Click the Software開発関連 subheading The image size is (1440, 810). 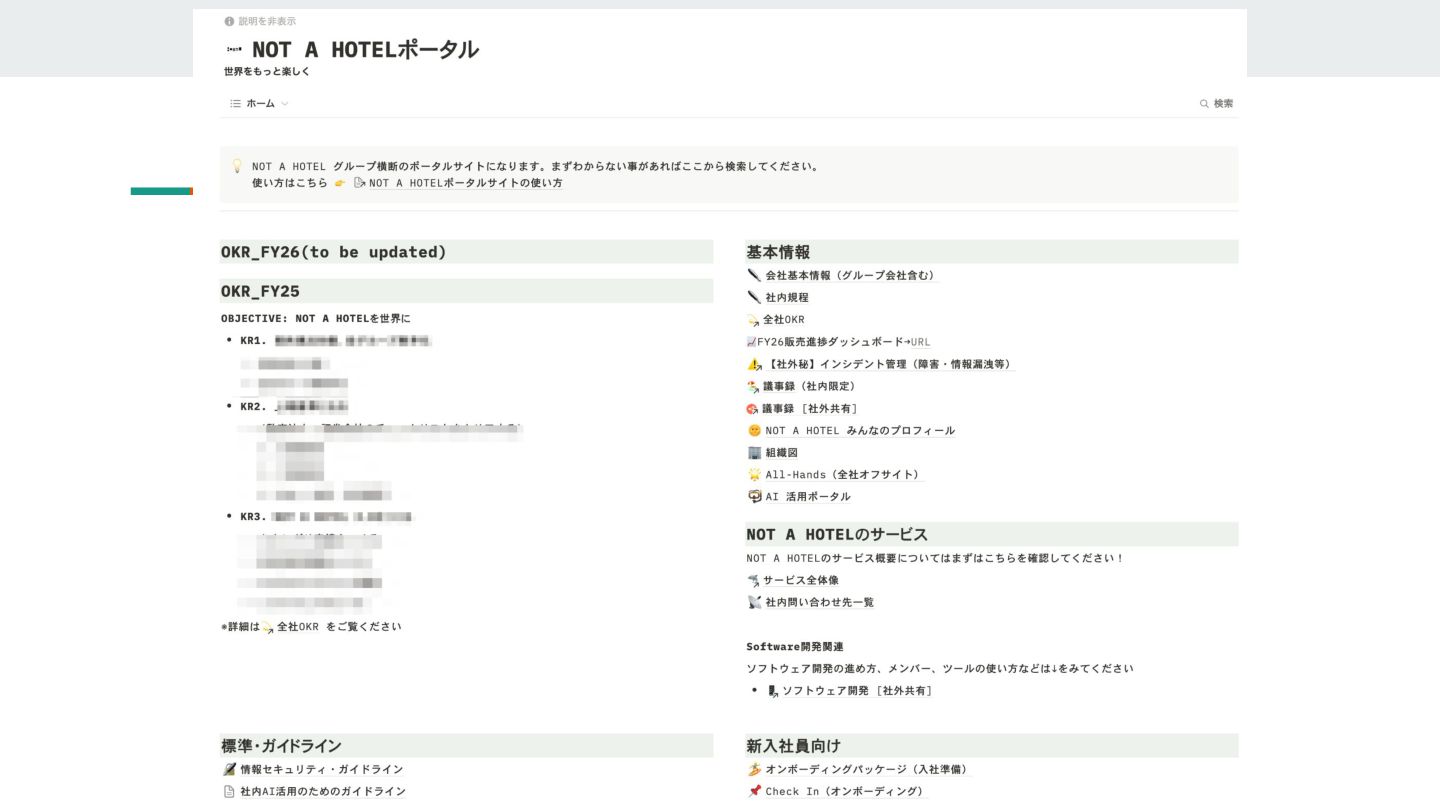point(795,647)
